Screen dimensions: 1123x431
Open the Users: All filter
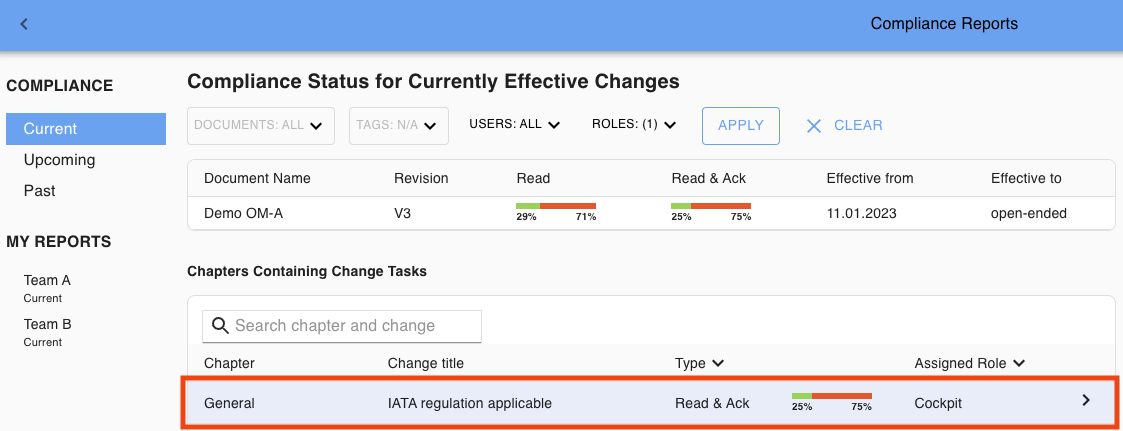coord(514,125)
